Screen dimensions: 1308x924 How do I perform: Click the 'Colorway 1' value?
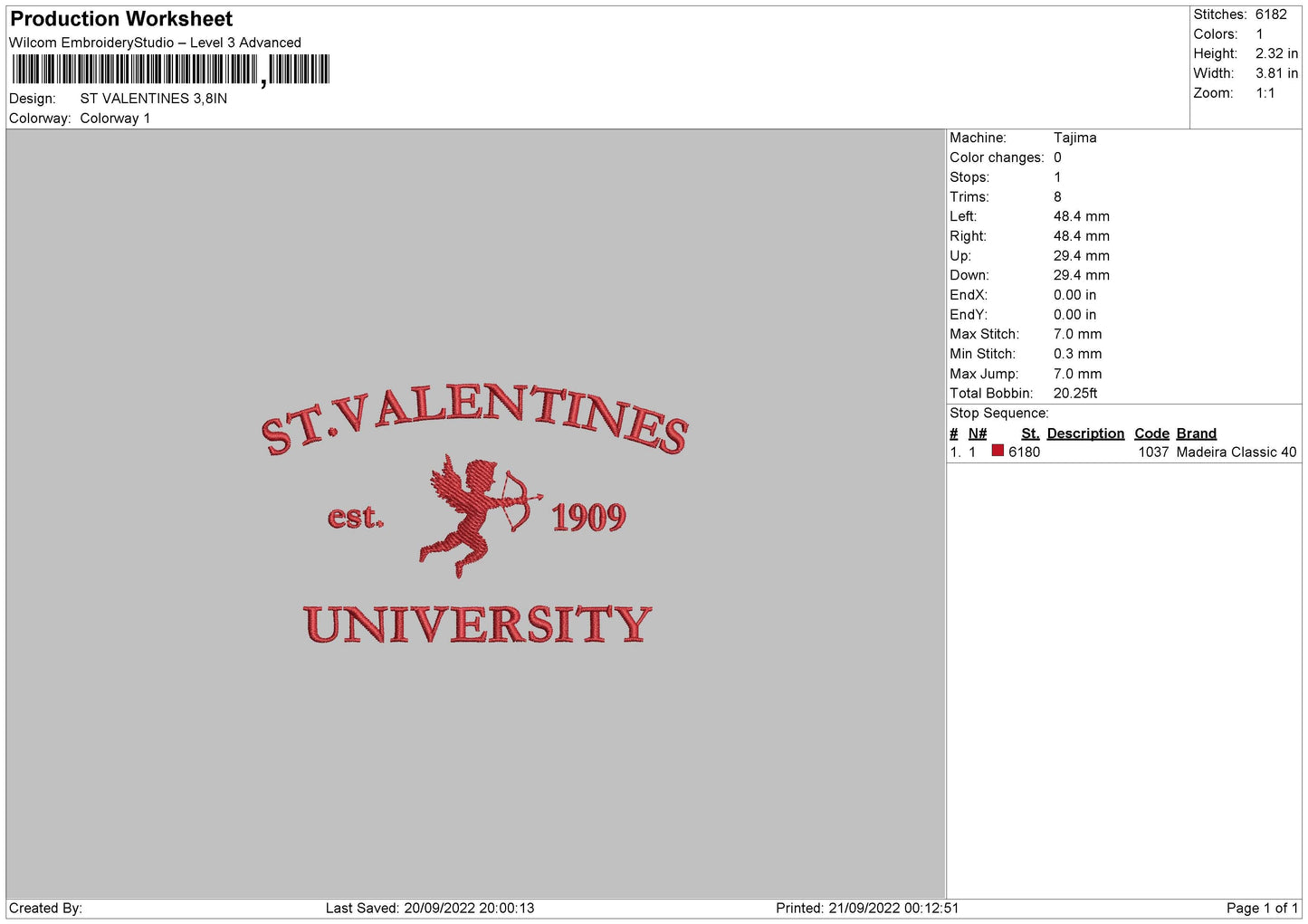click(x=115, y=119)
